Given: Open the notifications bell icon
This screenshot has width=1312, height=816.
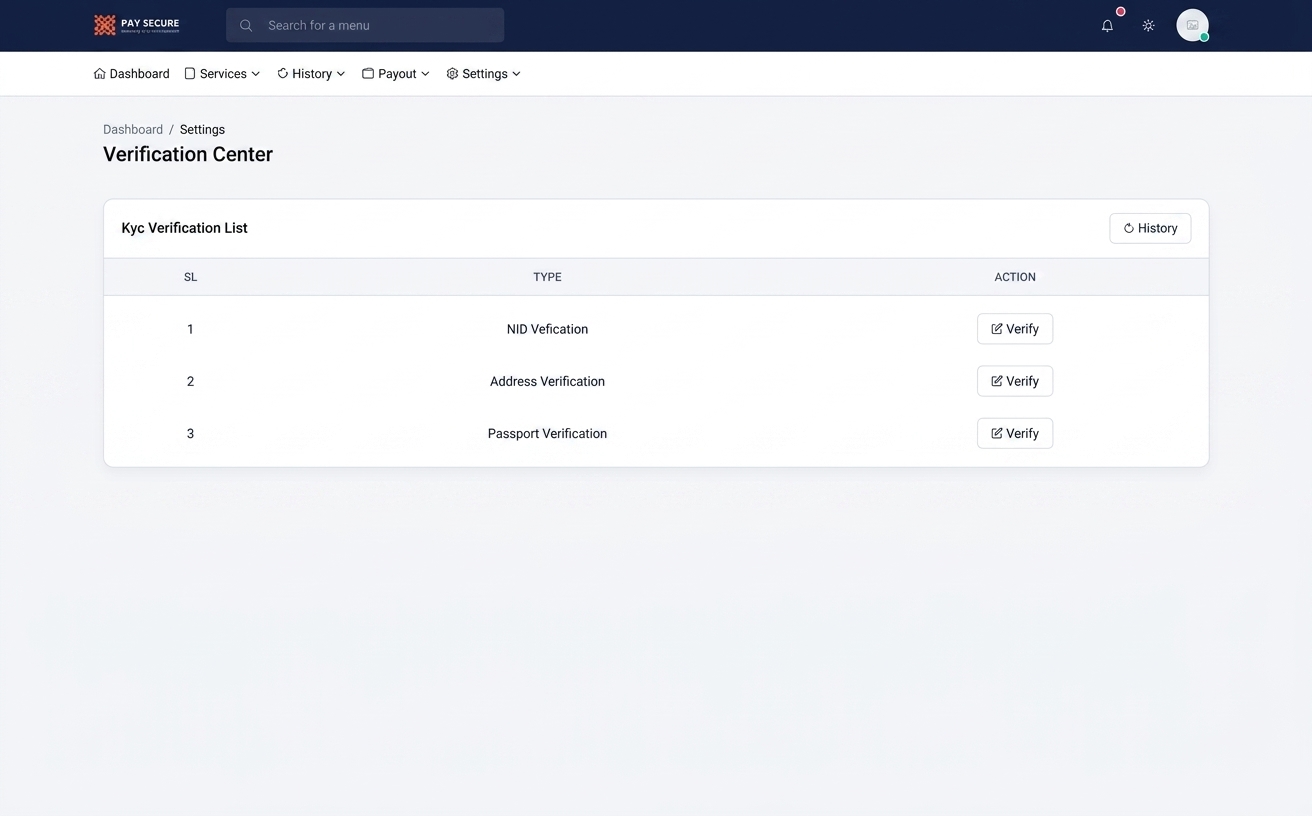Looking at the screenshot, I should [1107, 26].
